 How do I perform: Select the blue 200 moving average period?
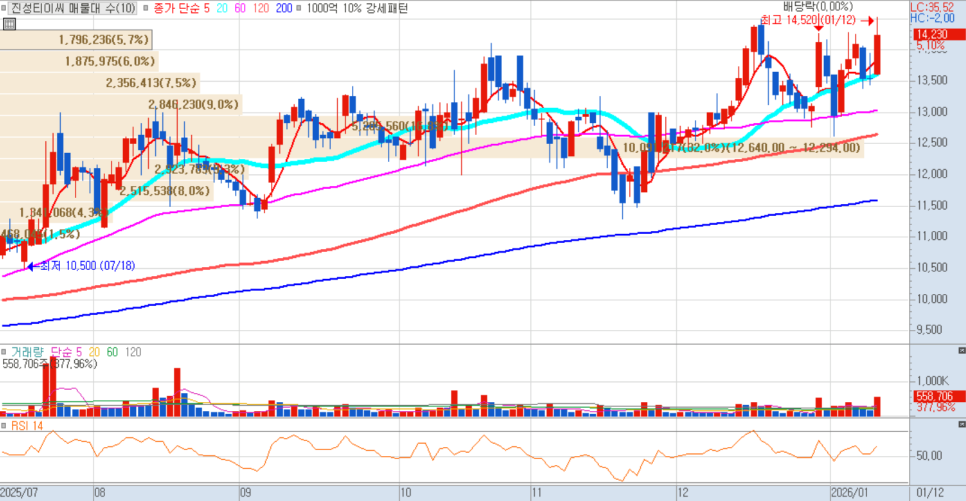click(x=283, y=8)
